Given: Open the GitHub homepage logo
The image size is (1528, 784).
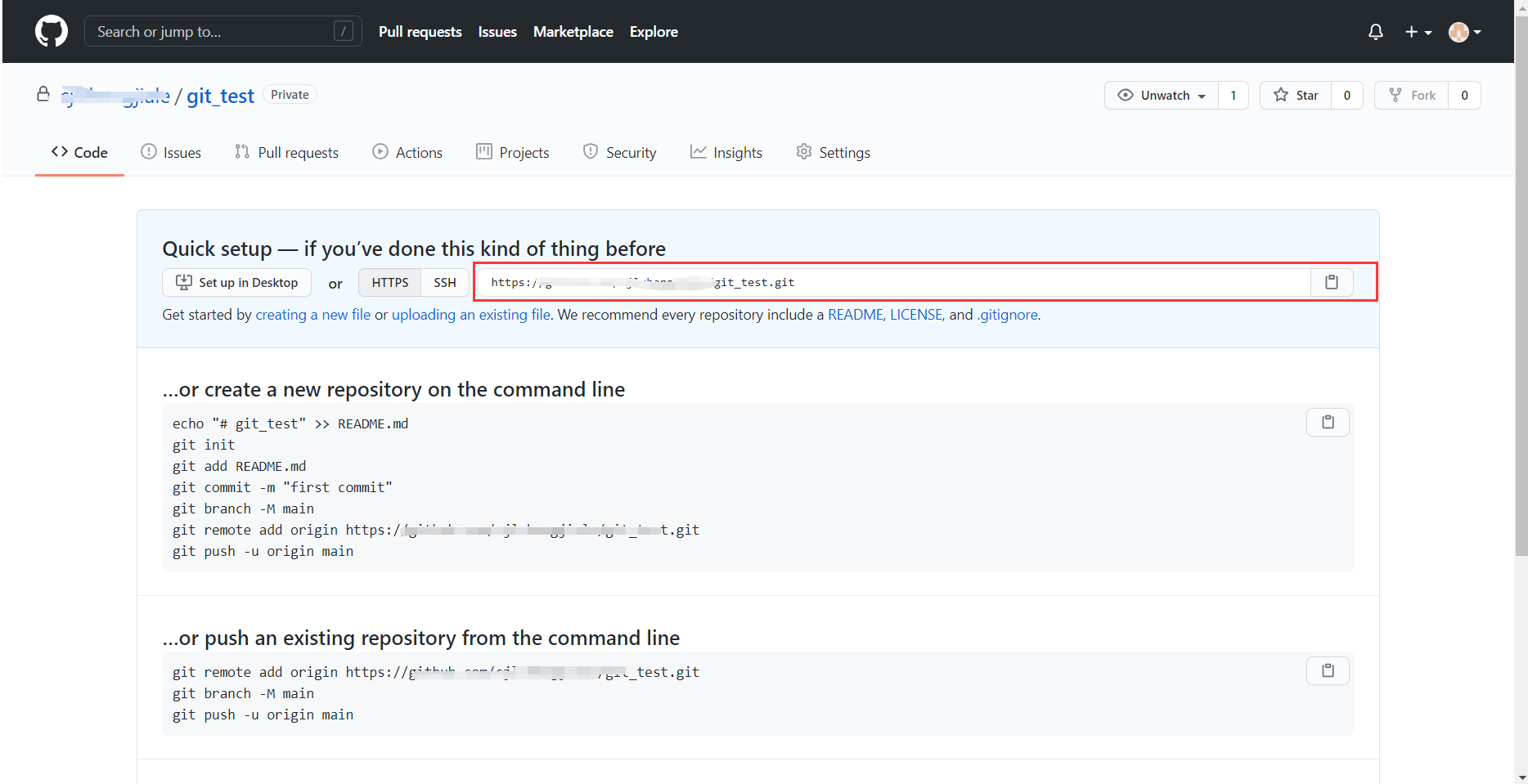Looking at the screenshot, I should 52,32.
